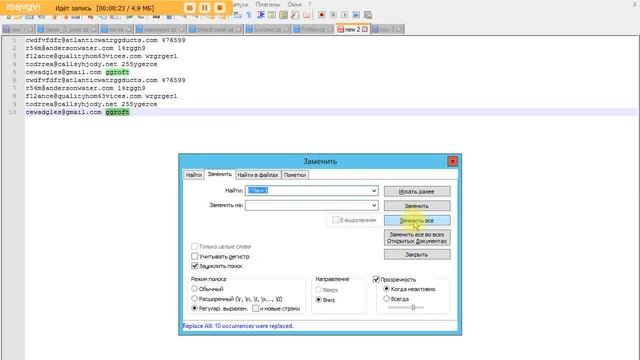Start macro recording with red dot icon
The height and width of the screenshot is (360, 640).
tap(322, 16)
